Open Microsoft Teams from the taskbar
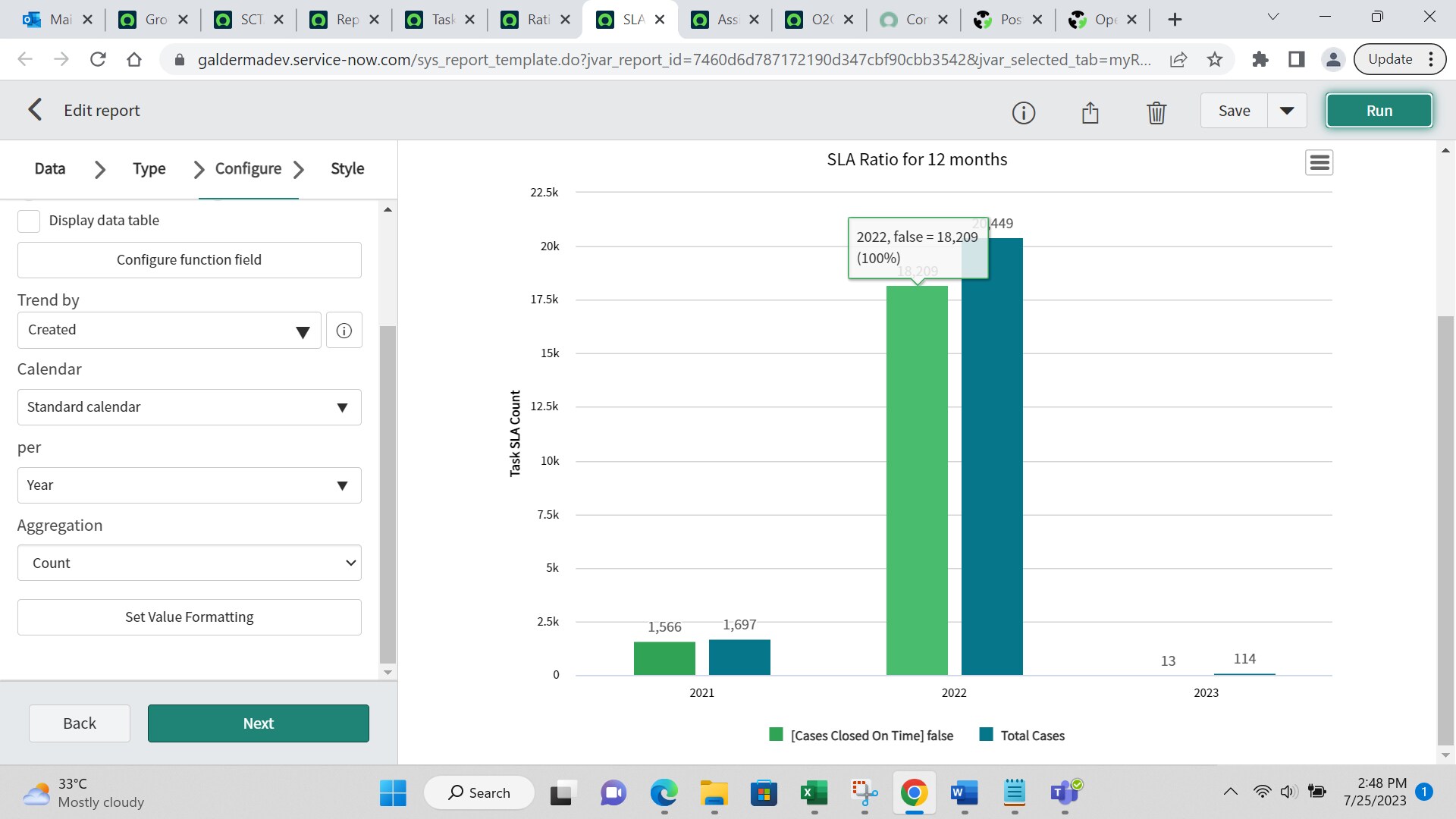Screen dimensions: 1456x819 1065,793
